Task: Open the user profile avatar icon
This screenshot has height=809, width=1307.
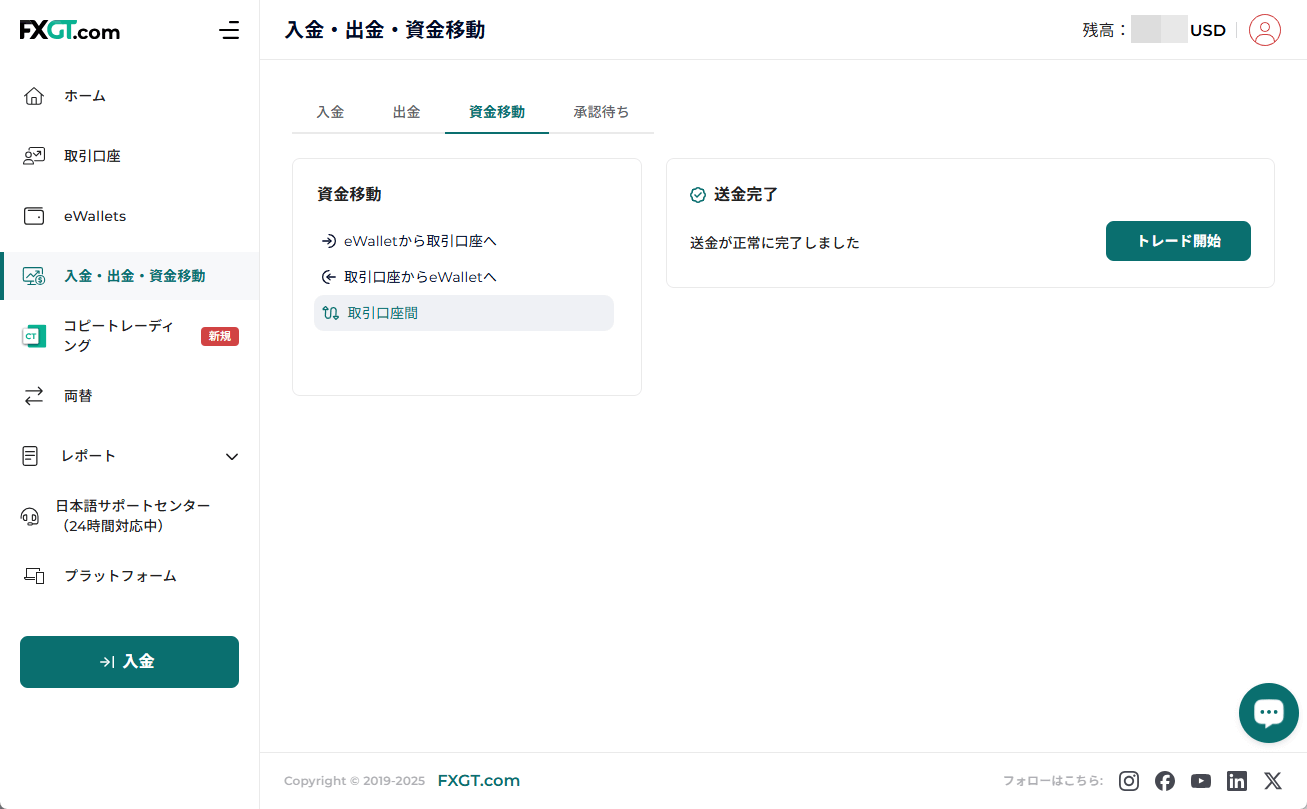Action: coord(1265,30)
